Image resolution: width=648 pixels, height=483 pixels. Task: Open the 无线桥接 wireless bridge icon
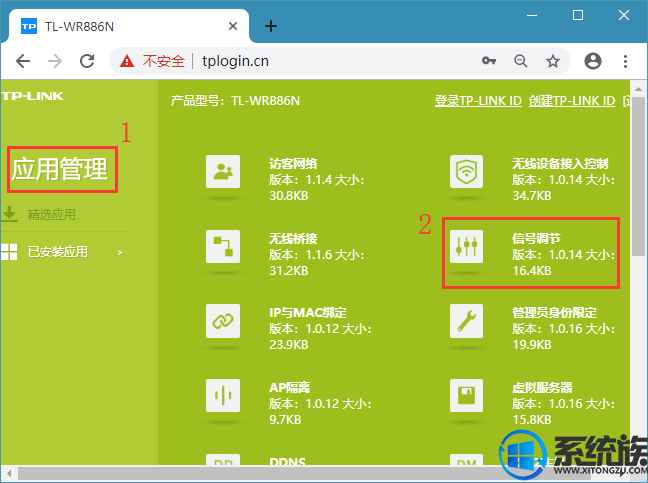223,246
